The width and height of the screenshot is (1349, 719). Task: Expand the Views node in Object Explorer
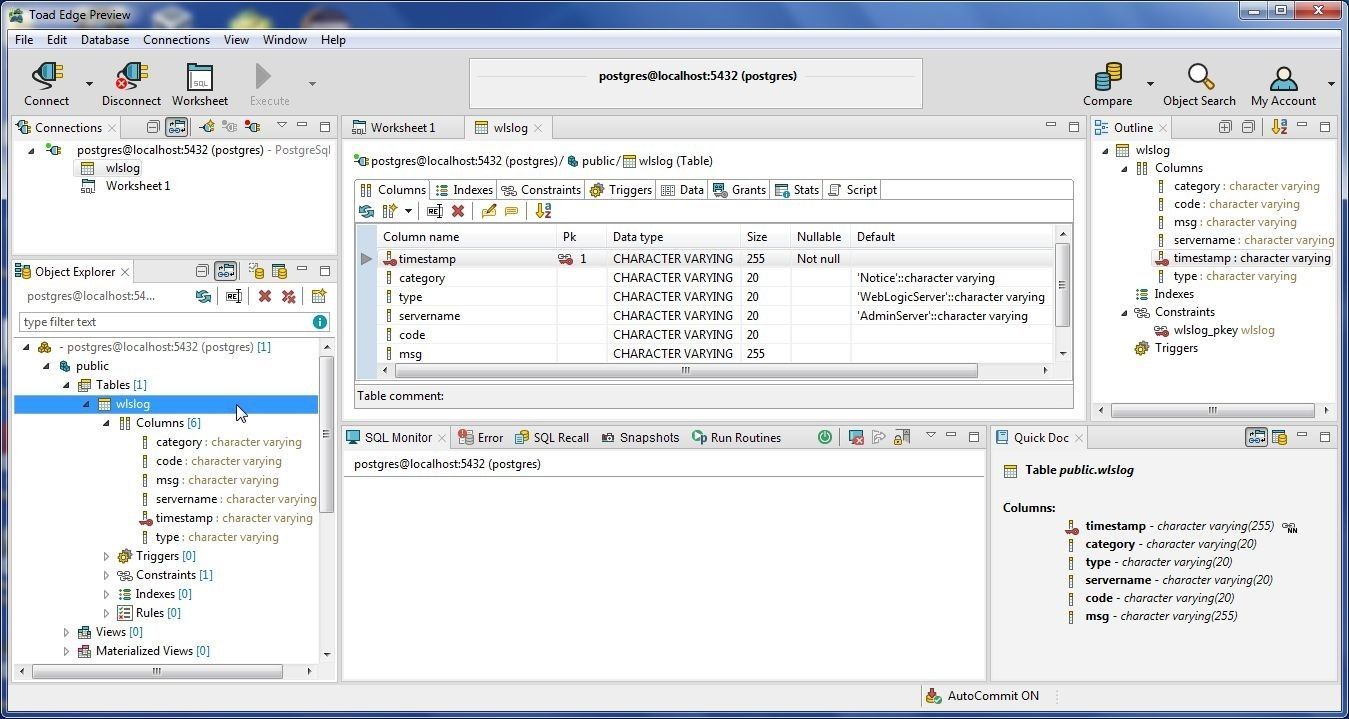tap(67, 632)
